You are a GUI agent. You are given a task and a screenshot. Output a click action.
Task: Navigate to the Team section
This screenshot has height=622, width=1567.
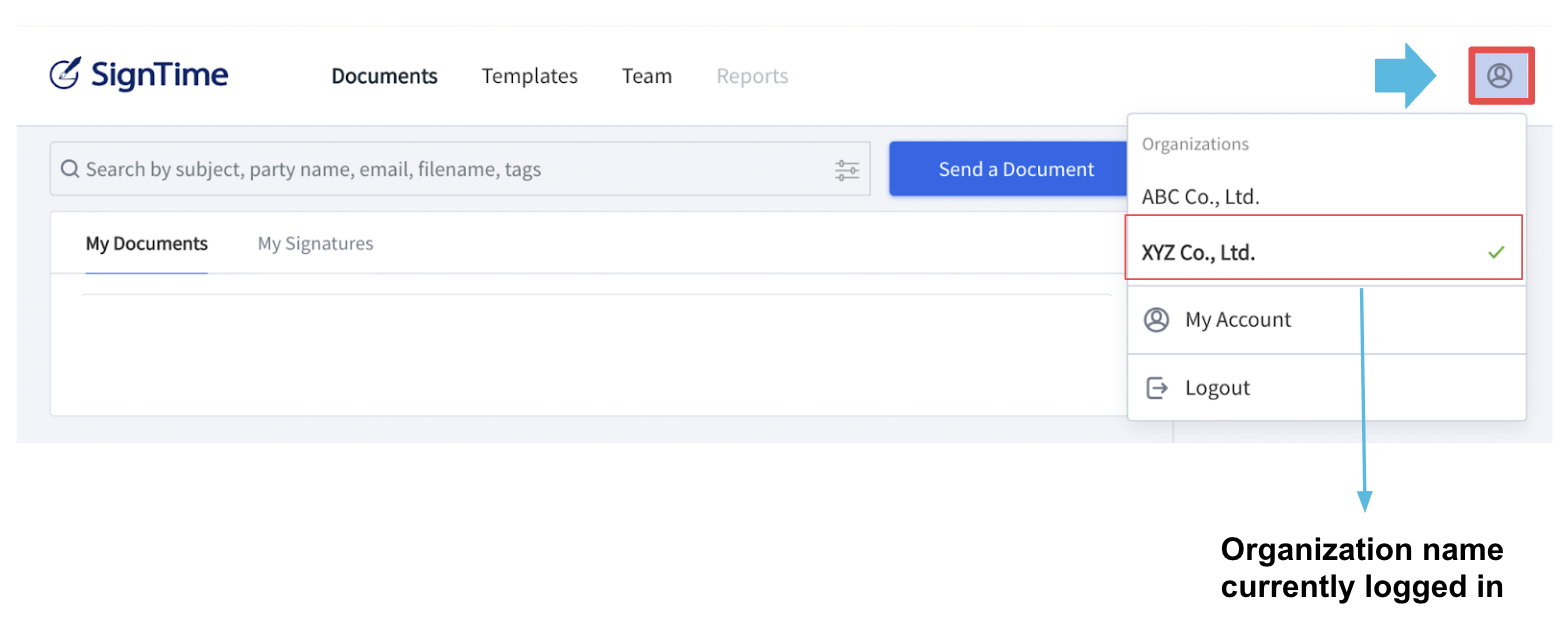tap(647, 76)
